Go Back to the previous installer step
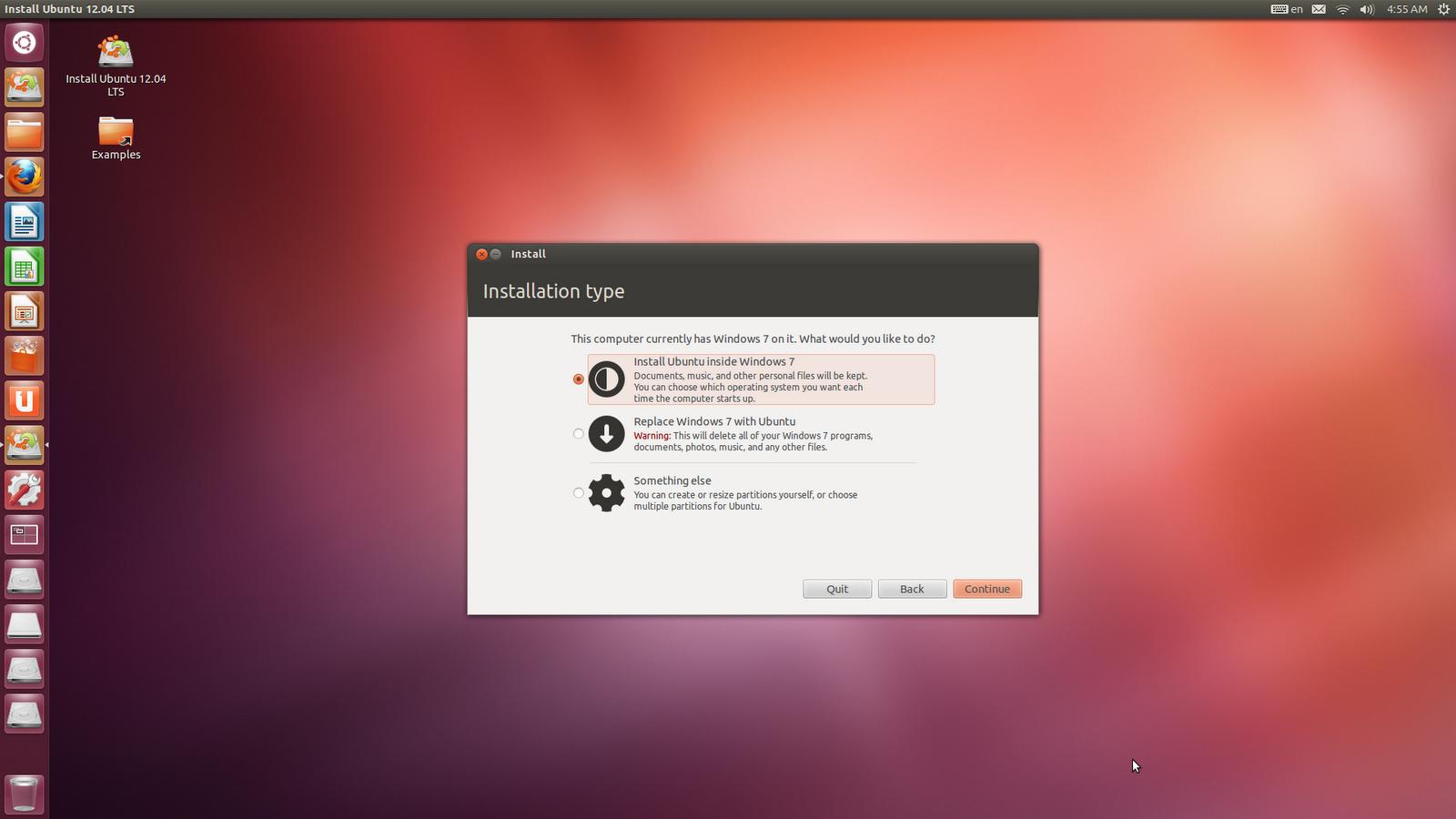The height and width of the screenshot is (819, 1456). pos(912,589)
